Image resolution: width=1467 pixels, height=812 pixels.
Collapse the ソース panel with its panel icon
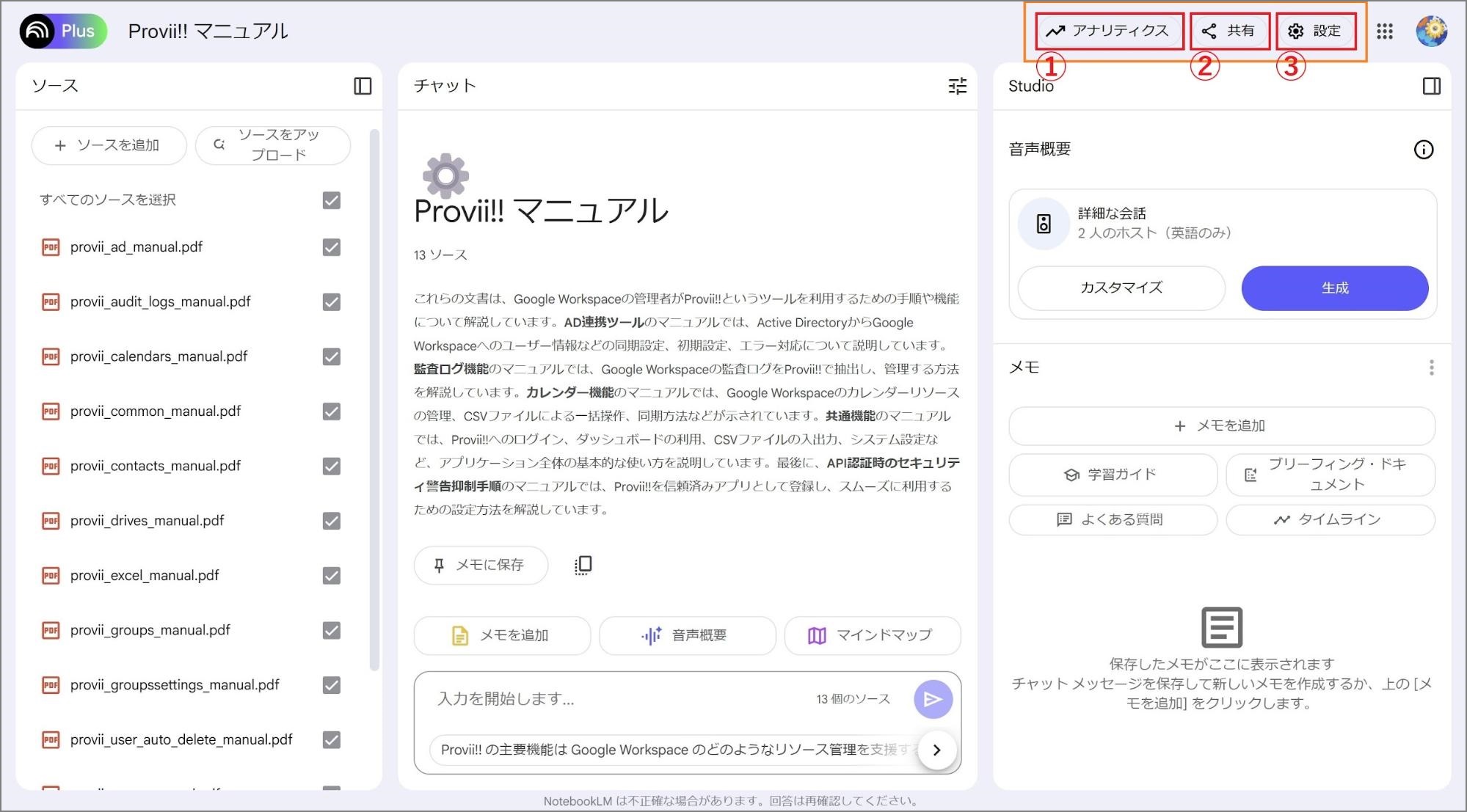pyautogui.click(x=363, y=86)
